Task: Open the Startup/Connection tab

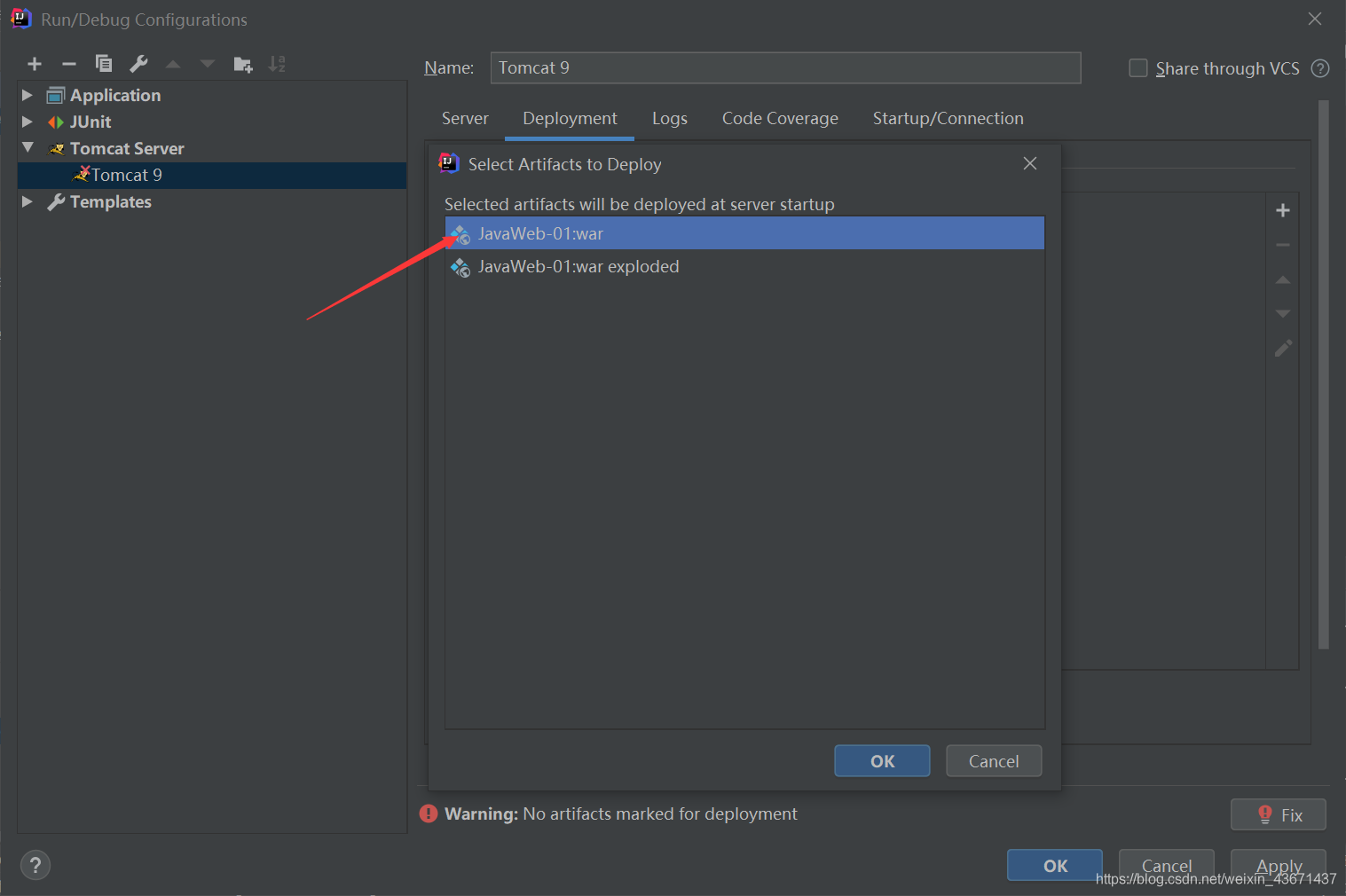Action: 948,119
